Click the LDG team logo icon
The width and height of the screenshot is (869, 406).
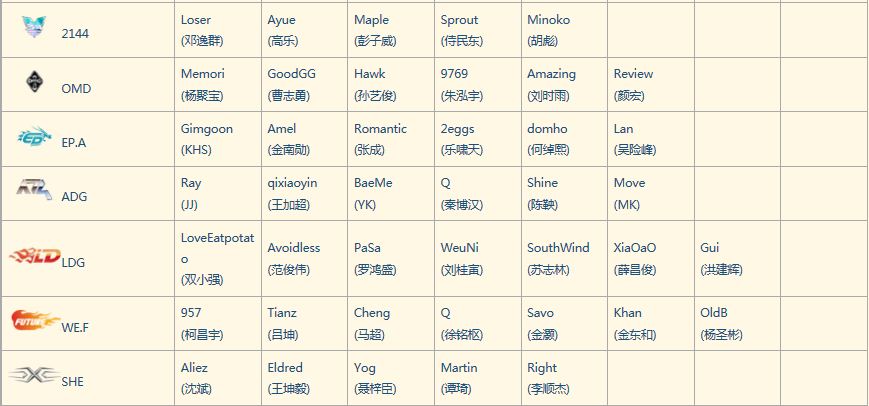click(34, 257)
